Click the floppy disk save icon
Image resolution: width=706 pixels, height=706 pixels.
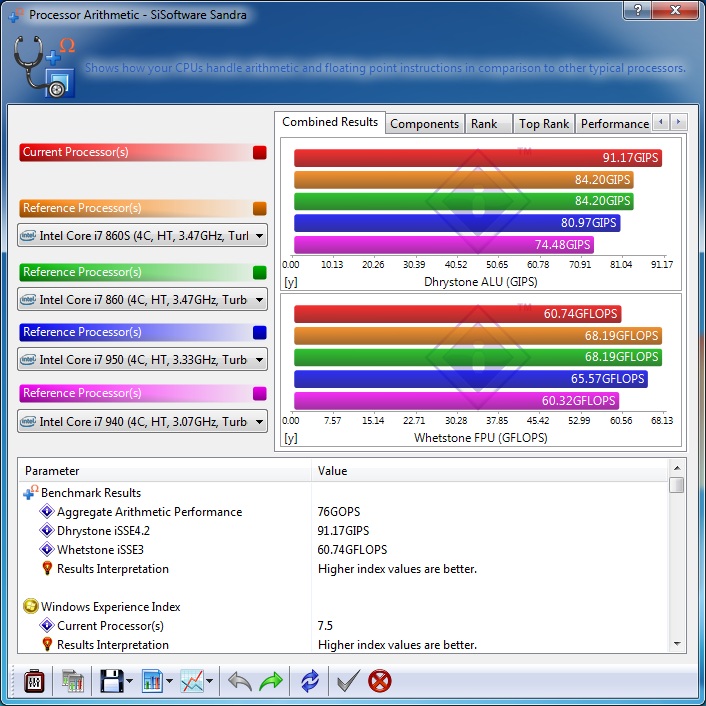(111, 681)
